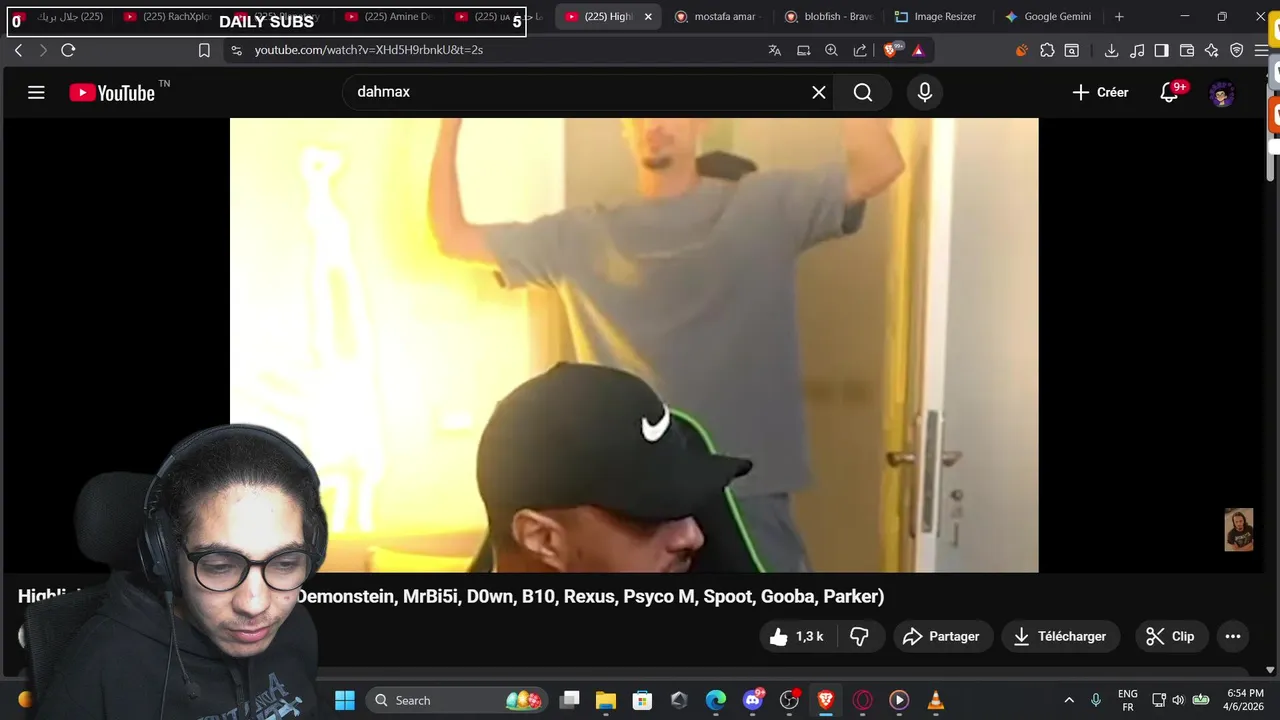Open the browser downloads panel
Image resolution: width=1280 pixels, height=720 pixels.
pyautogui.click(x=1111, y=50)
